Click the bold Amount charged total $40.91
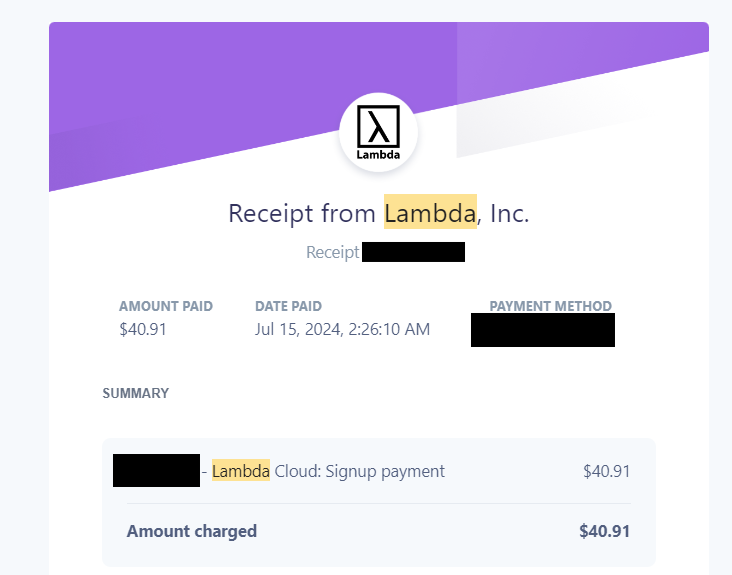The height and width of the screenshot is (575, 732). tap(604, 531)
